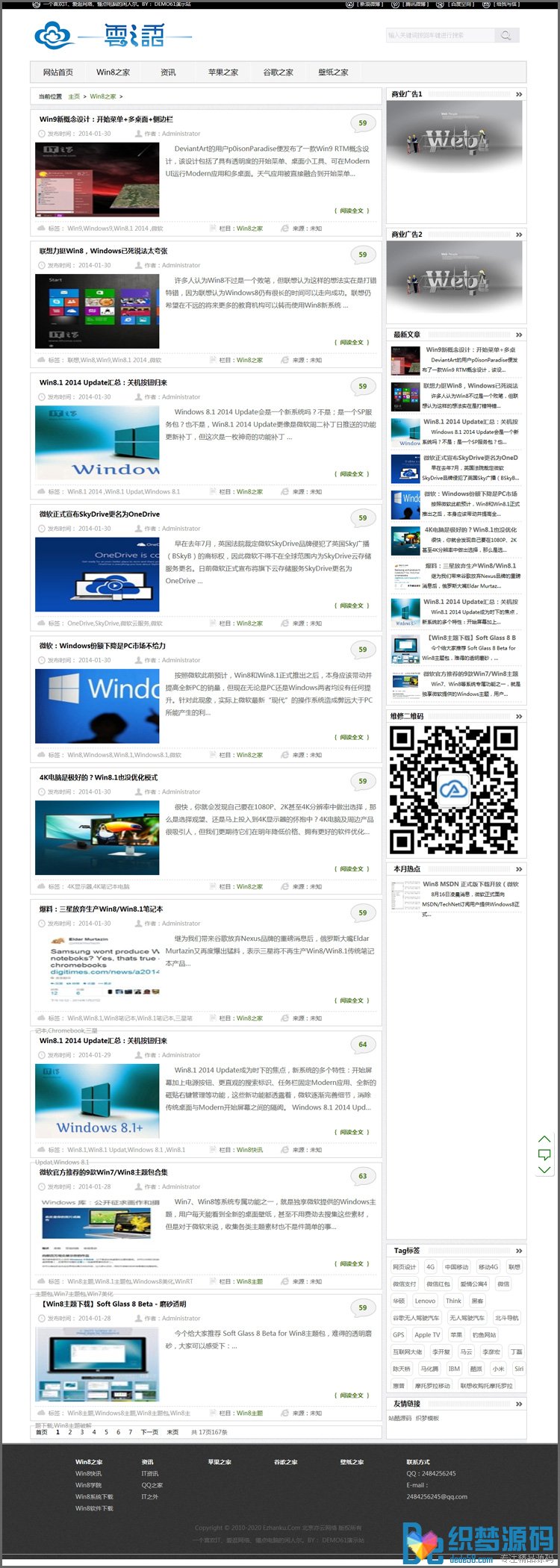Viewport: 560px width, 1568px height.
Task: Click the 63 comment count bubble
Action: (363, 1176)
